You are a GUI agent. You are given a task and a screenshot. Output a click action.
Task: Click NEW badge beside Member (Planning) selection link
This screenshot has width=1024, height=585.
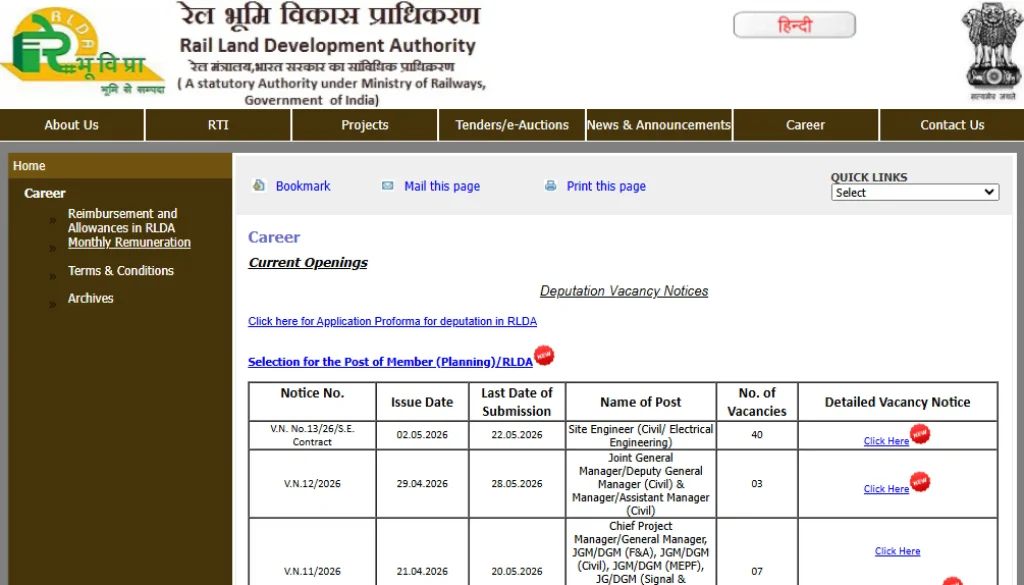[x=544, y=355]
